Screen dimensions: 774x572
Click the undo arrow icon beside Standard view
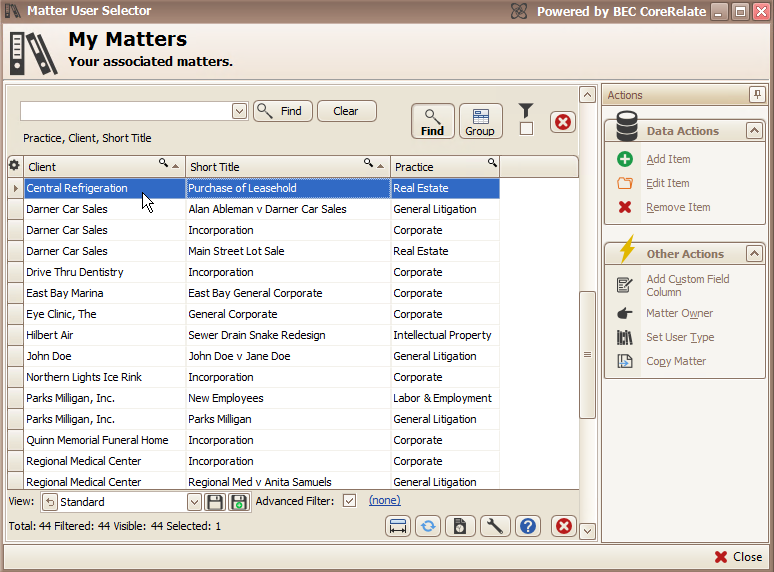[x=49, y=502]
